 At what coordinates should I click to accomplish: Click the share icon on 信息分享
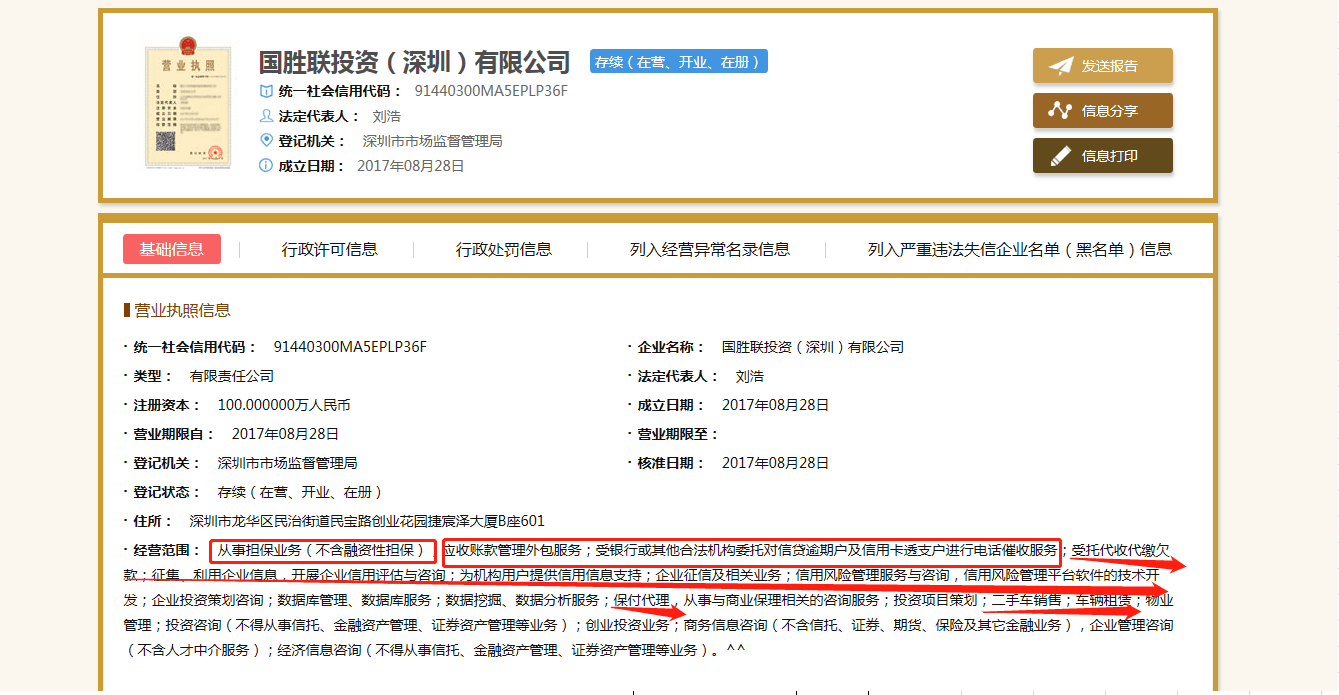tap(1060, 111)
